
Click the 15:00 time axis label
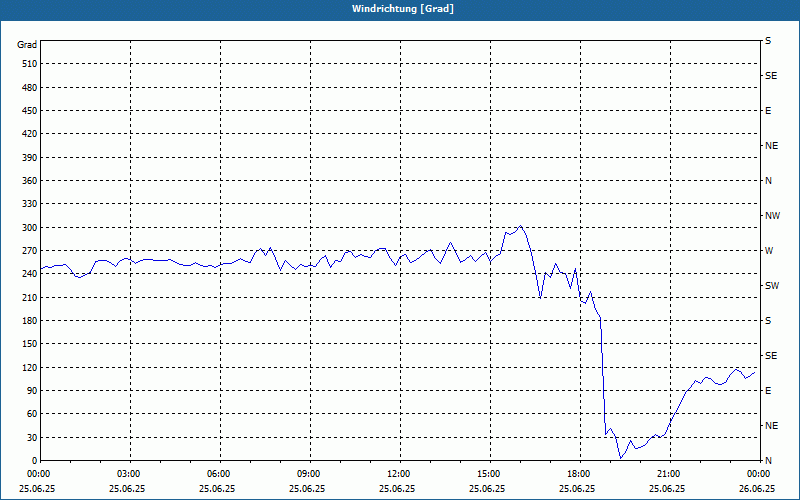coord(488,474)
